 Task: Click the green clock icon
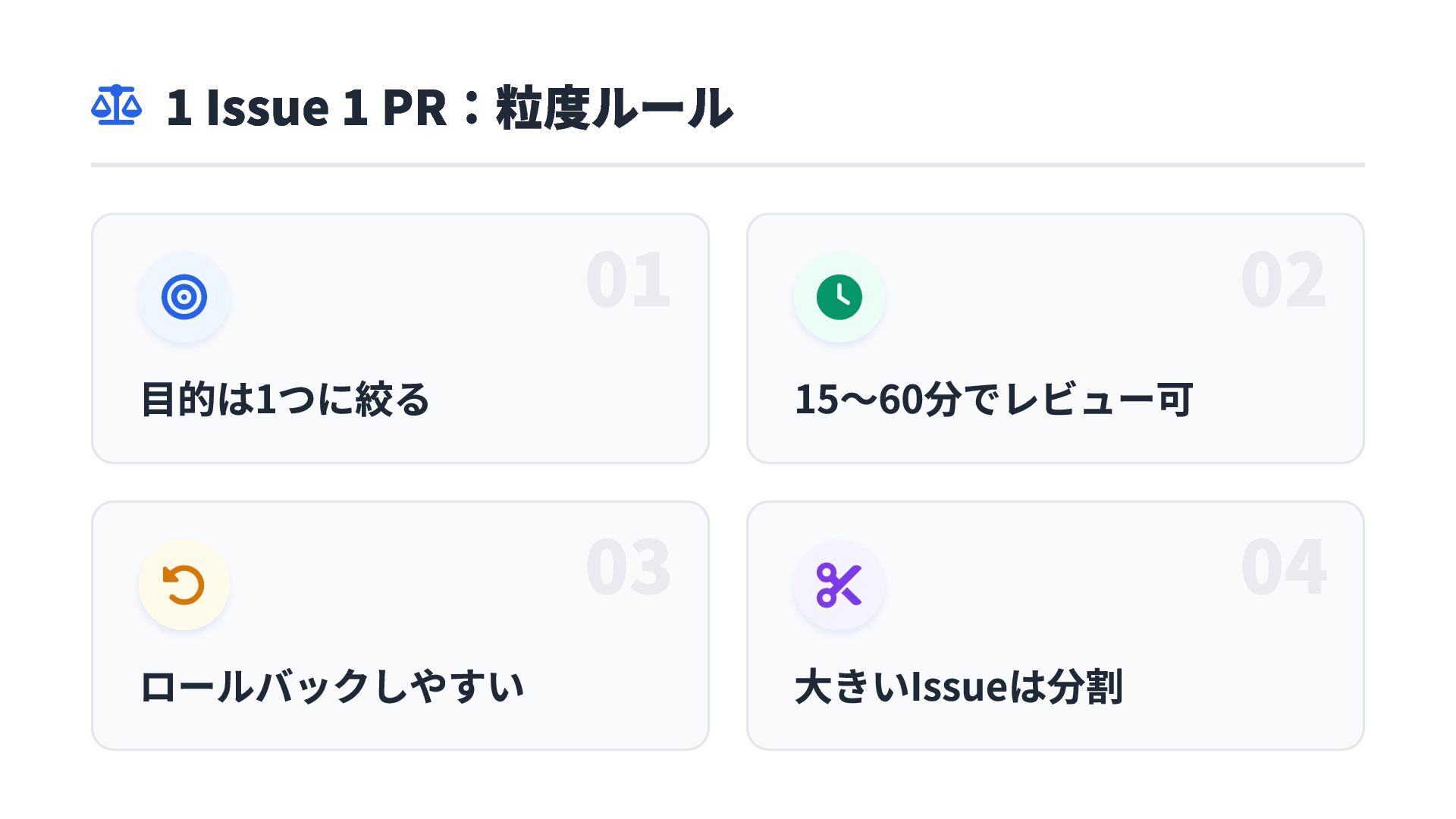839,297
